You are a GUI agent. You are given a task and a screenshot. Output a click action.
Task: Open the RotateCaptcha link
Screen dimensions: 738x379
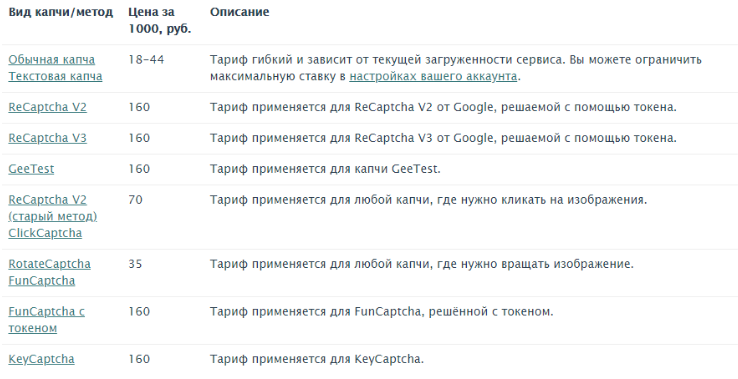coord(49,264)
